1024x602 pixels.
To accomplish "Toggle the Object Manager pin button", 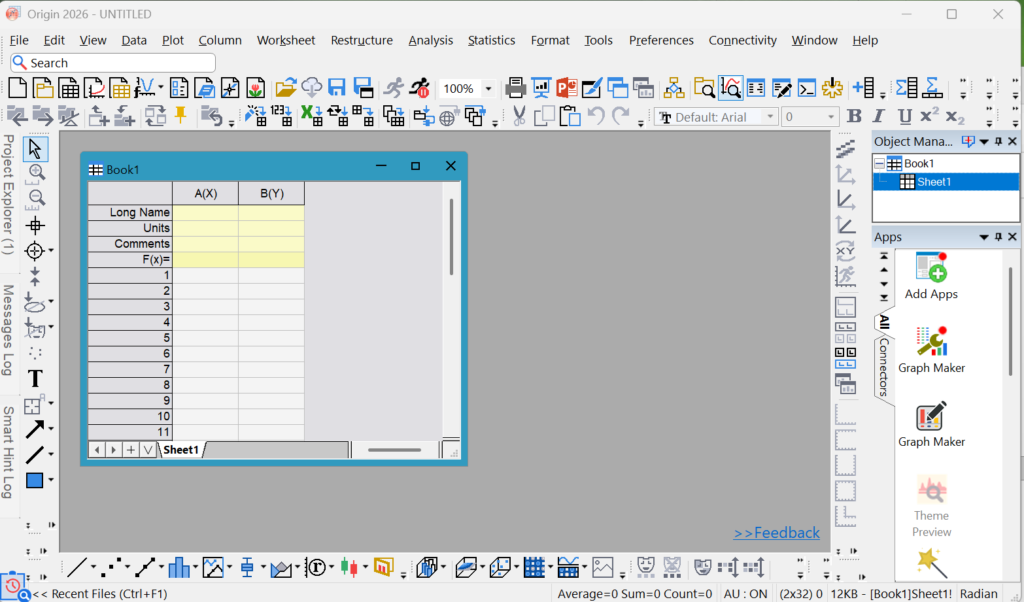I will click(998, 141).
